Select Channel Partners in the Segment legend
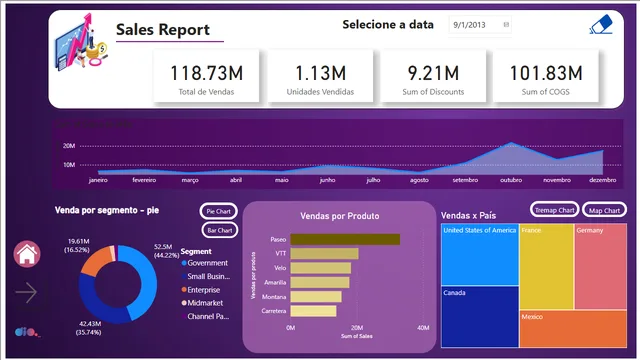640x360 pixels. pyautogui.click(x=205, y=316)
